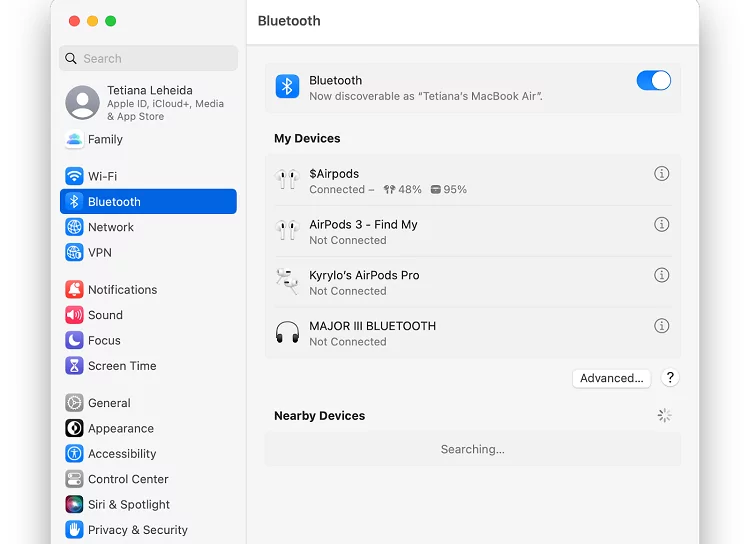Click the $Airpods earbuds icon
The image size is (750, 544).
[x=287, y=180]
